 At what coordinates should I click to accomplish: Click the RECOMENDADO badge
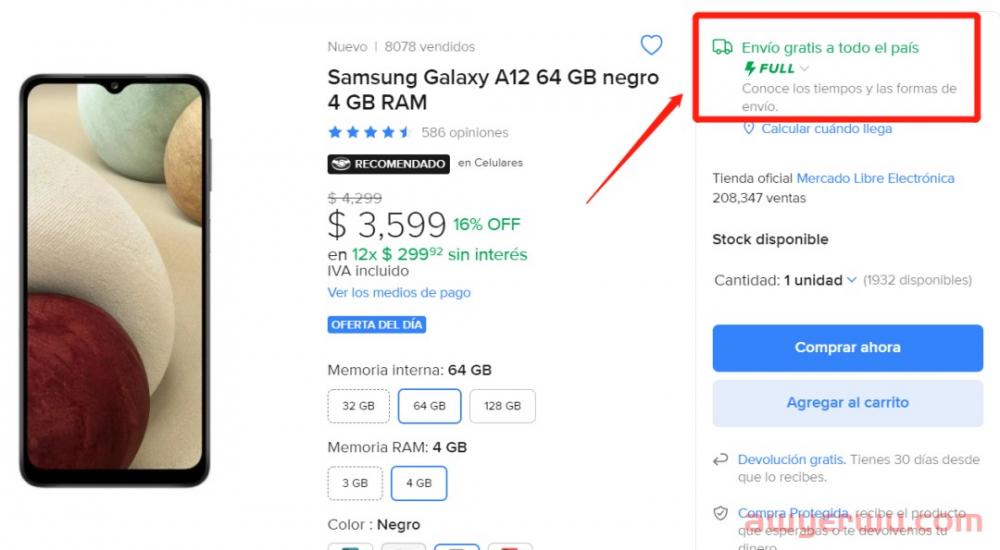[x=387, y=164]
